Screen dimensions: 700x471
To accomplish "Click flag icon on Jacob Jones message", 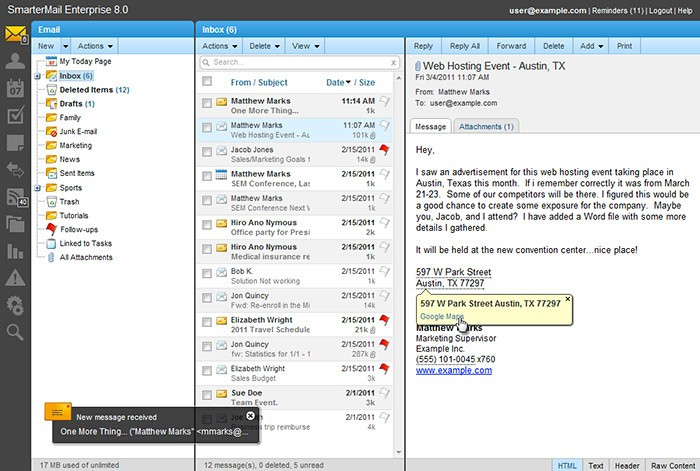I will 384,150.
